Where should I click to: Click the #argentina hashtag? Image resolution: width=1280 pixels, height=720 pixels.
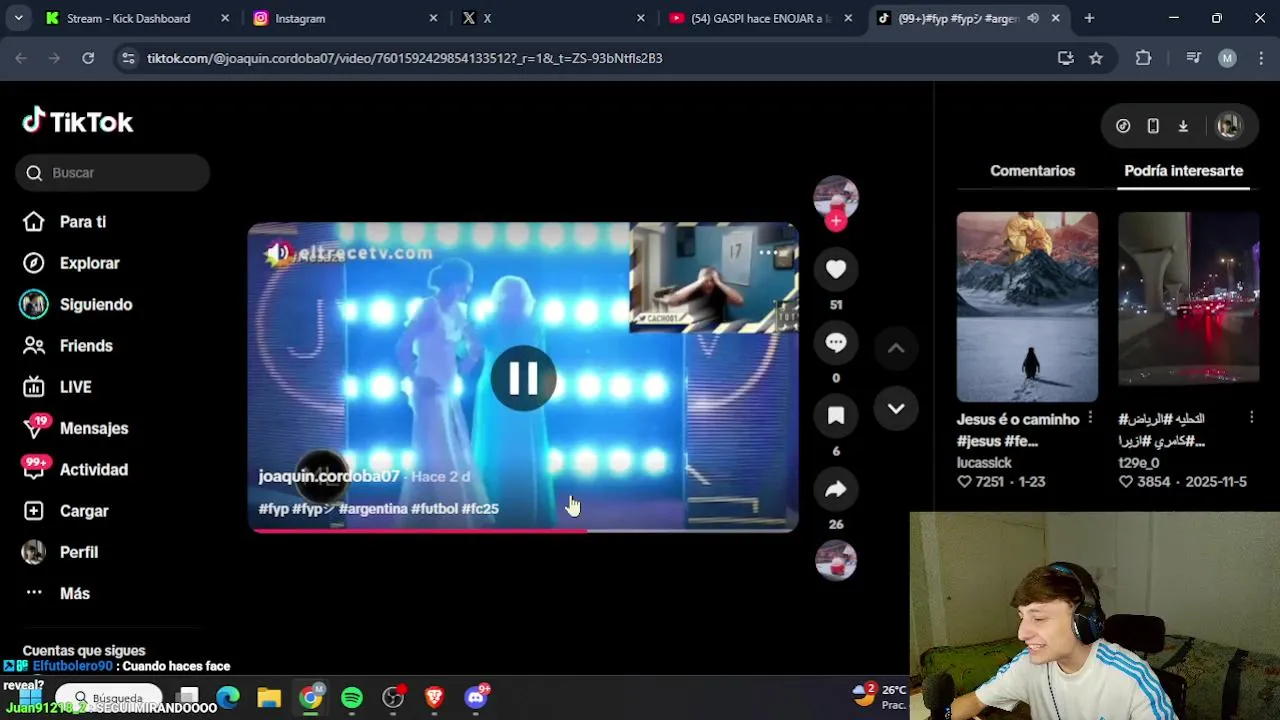click(373, 508)
